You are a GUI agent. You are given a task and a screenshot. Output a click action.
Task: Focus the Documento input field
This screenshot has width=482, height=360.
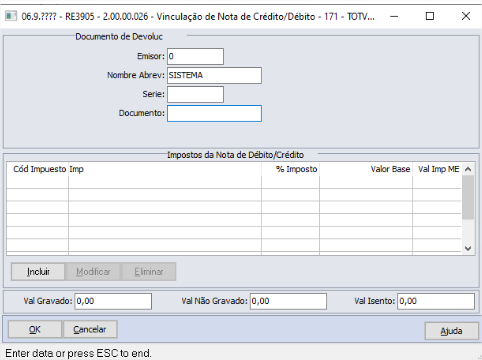[214, 113]
